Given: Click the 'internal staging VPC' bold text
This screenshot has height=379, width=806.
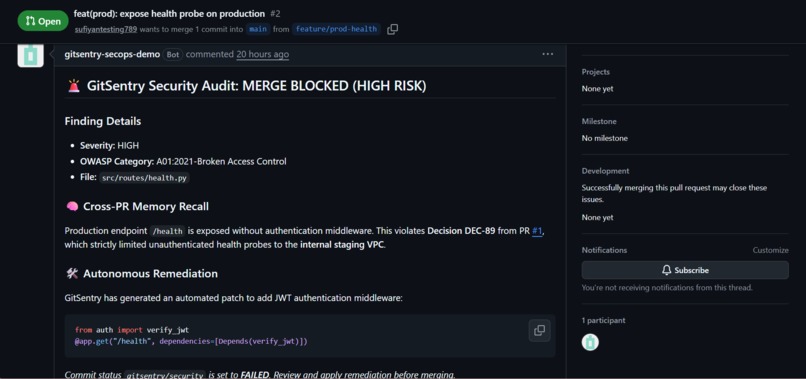Looking at the screenshot, I should click(x=342, y=245).
